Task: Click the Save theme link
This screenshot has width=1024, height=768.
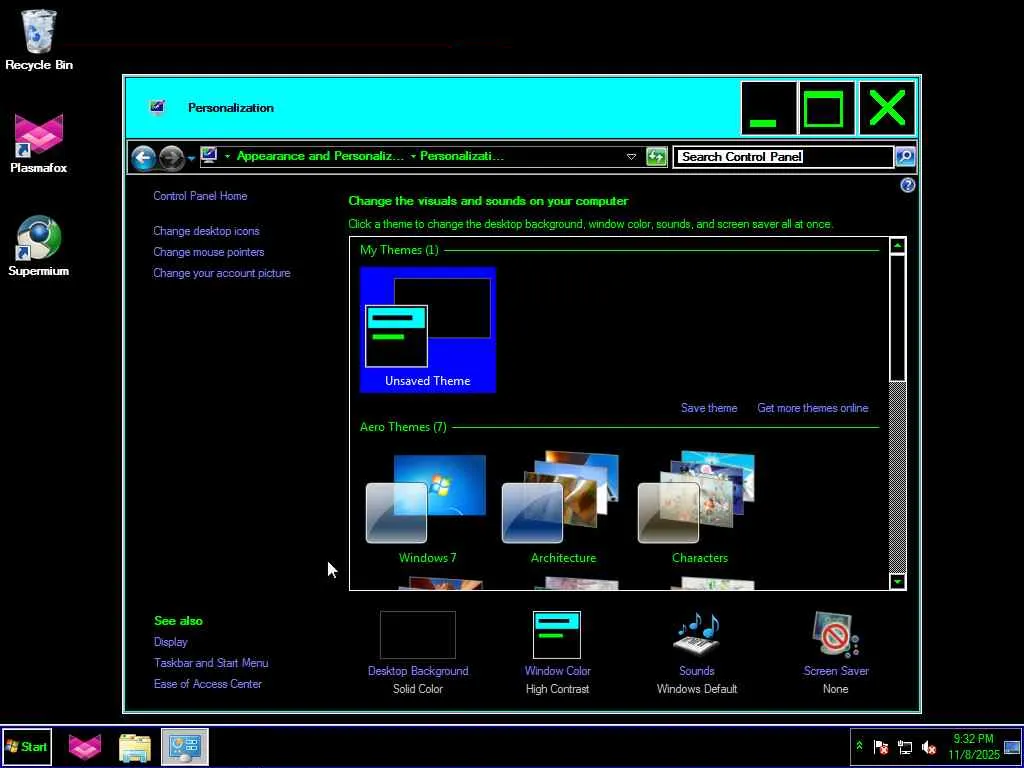Action: pos(709,408)
